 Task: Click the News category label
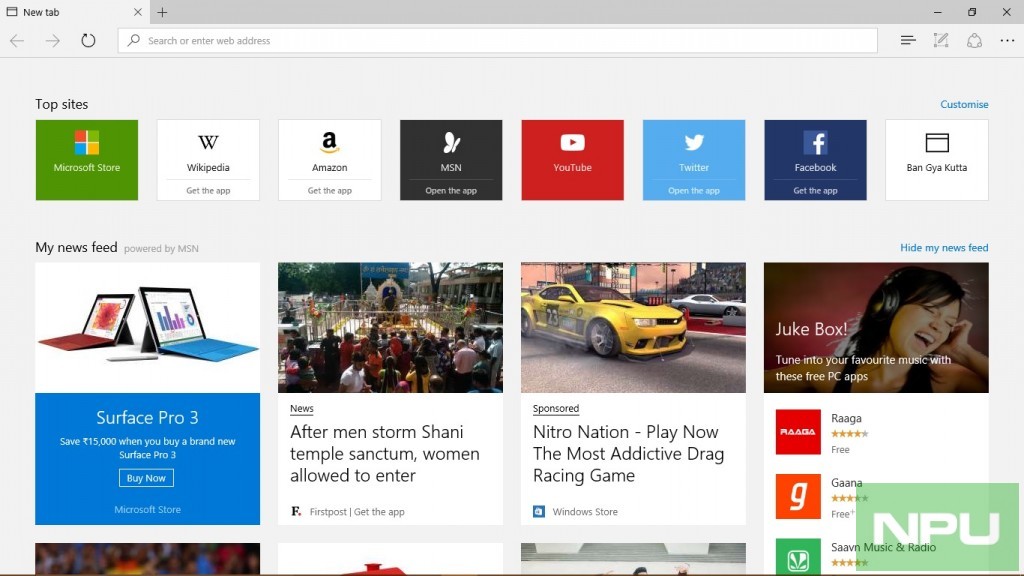pyautogui.click(x=302, y=409)
